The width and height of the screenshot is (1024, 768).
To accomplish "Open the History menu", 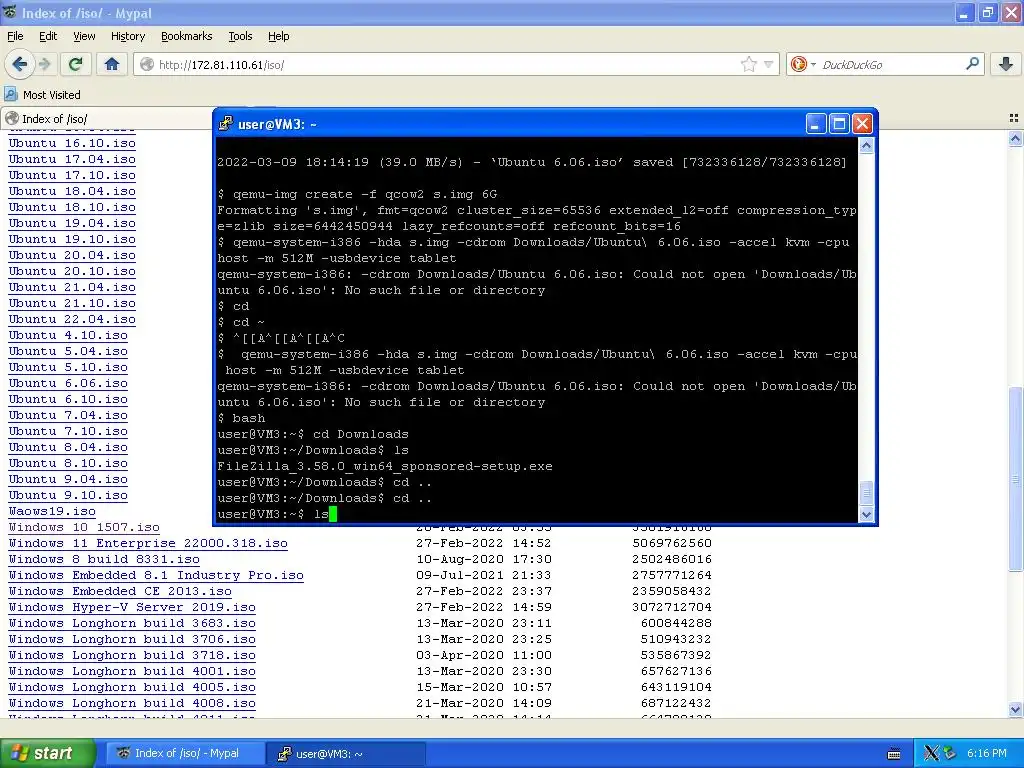I will pyautogui.click(x=127, y=36).
